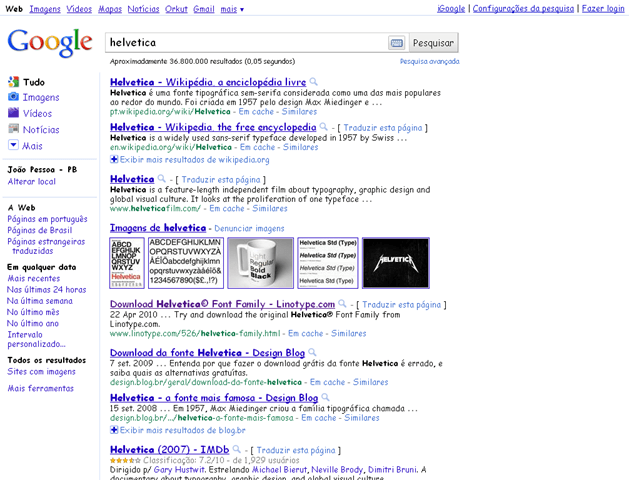The image size is (629, 480).
Task: Click the film icon for Vídeos
Action: [13, 113]
